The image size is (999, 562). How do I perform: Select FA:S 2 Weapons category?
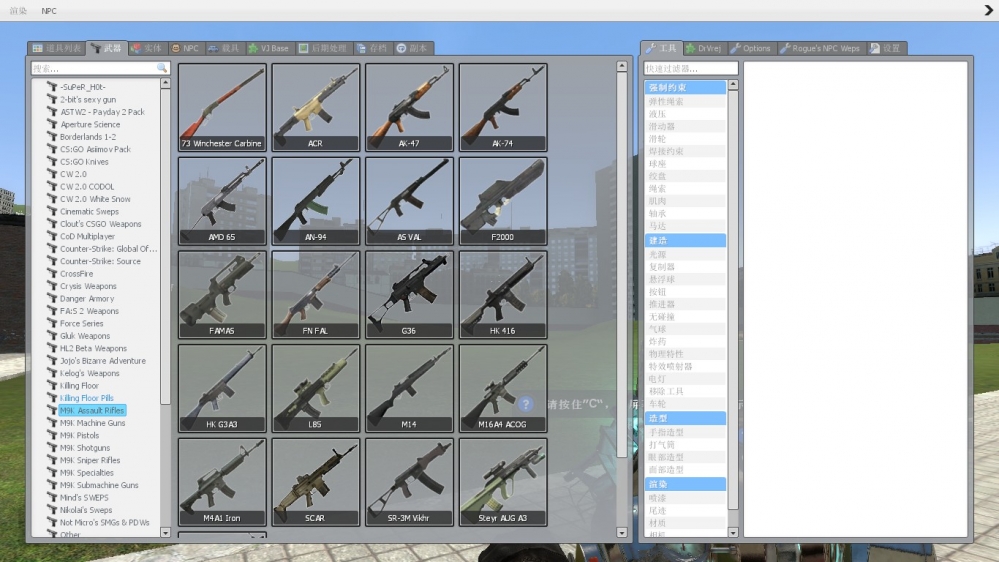click(x=89, y=311)
